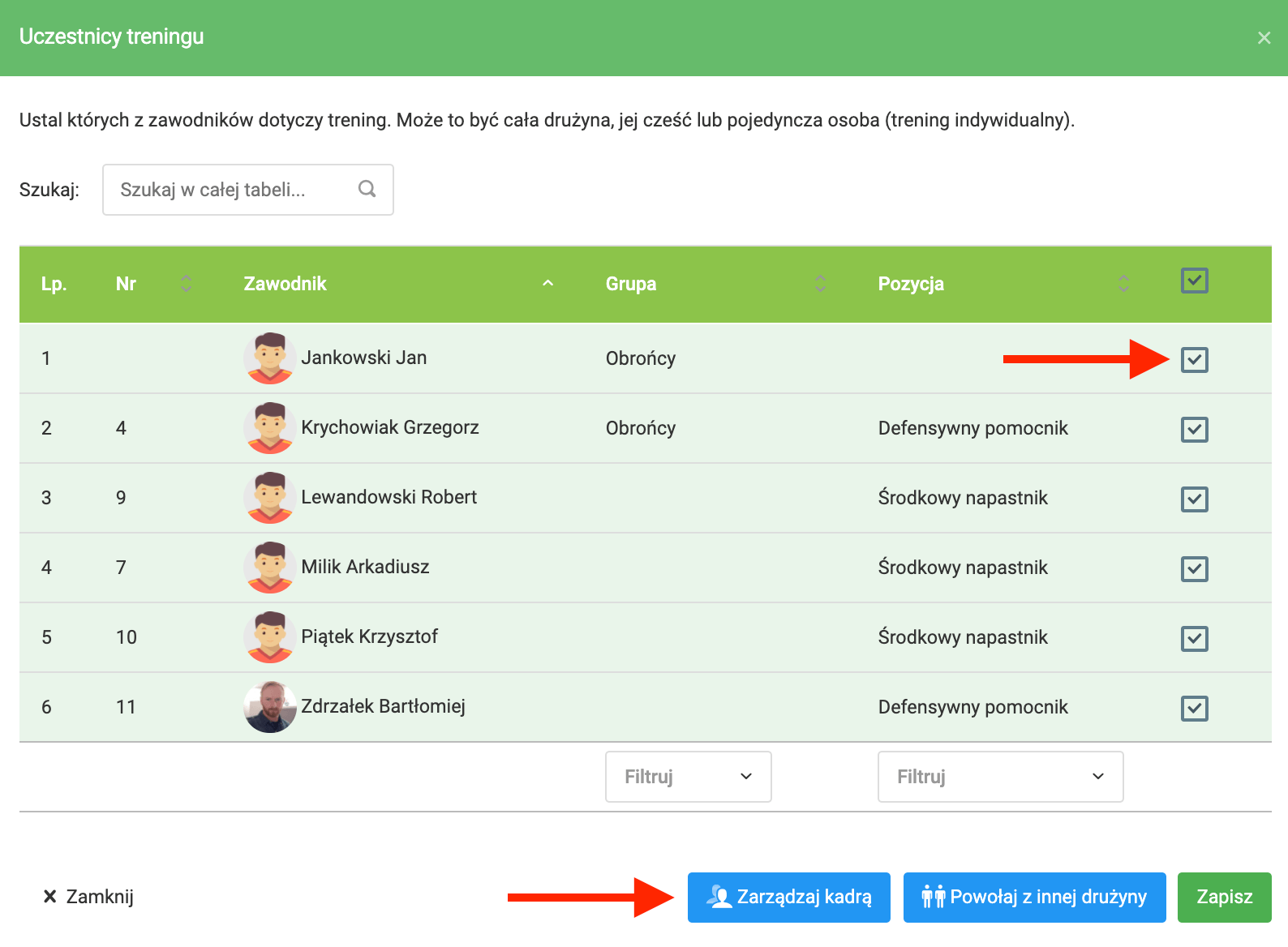The image size is (1288, 947).
Task: Toggle the select-all checkbox in header
Action: pyautogui.click(x=1194, y=281)
